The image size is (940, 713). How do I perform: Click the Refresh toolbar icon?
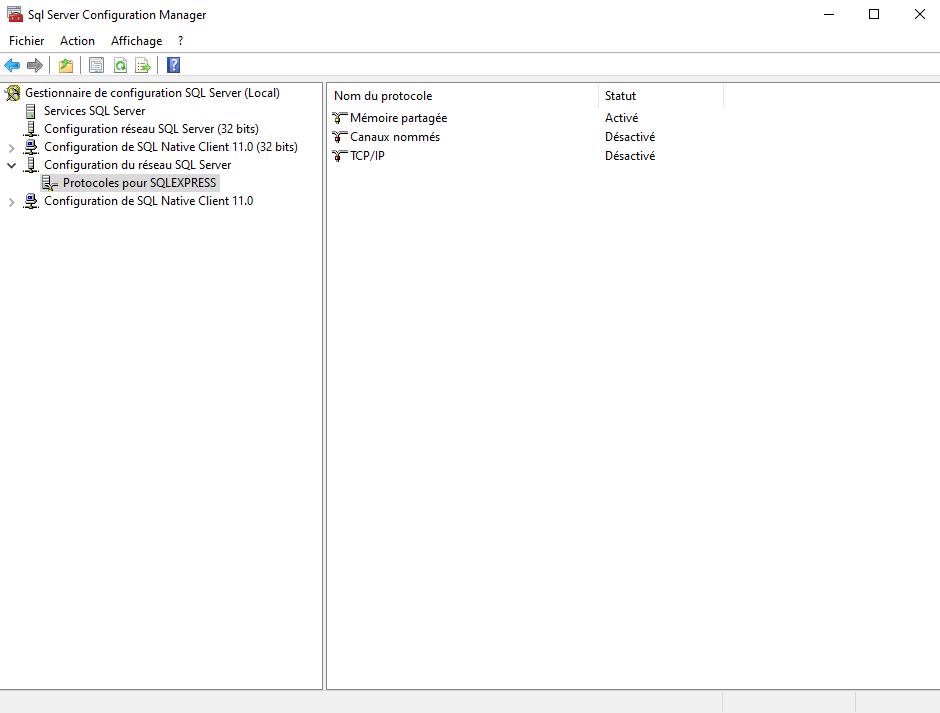pos(120,66)
